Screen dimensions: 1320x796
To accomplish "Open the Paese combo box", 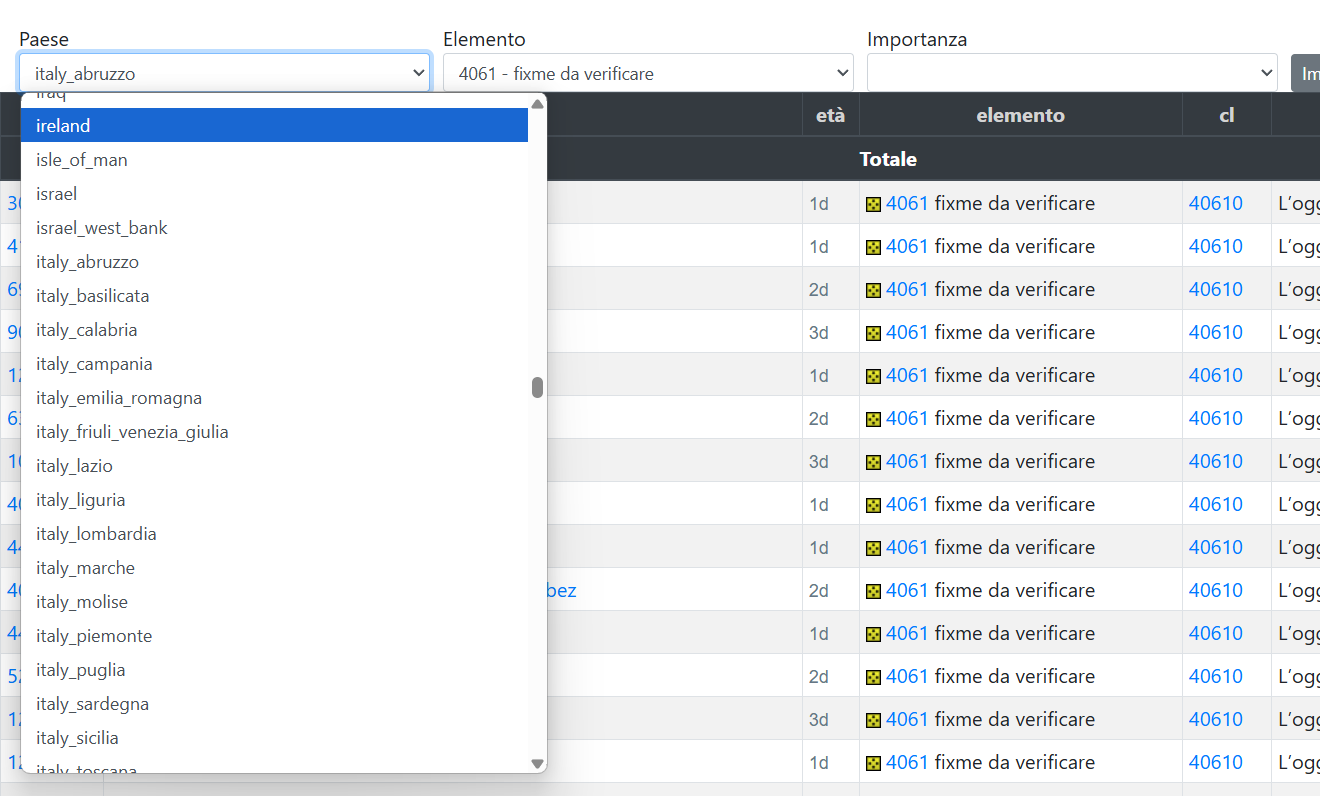I will [225, 73].
